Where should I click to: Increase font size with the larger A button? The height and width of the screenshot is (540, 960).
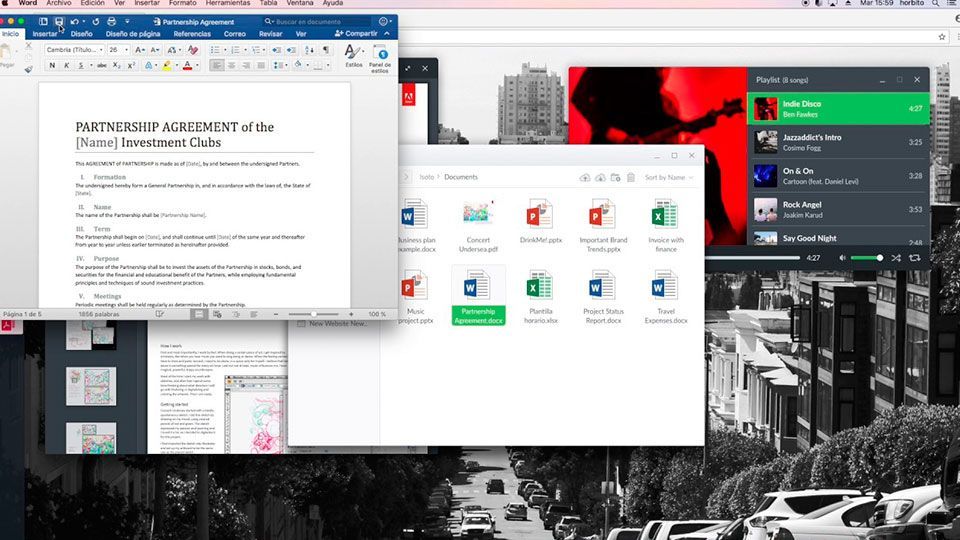(x=140, y=50)
